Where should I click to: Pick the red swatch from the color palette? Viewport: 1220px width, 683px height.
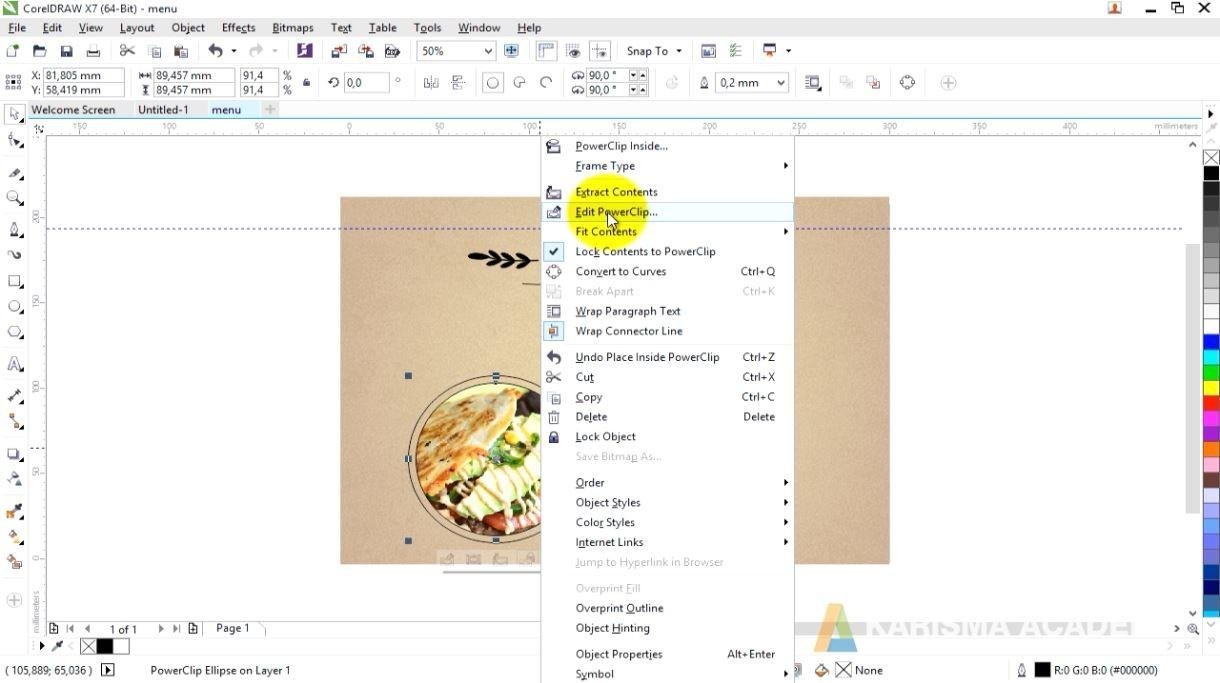pos(1210,403)
